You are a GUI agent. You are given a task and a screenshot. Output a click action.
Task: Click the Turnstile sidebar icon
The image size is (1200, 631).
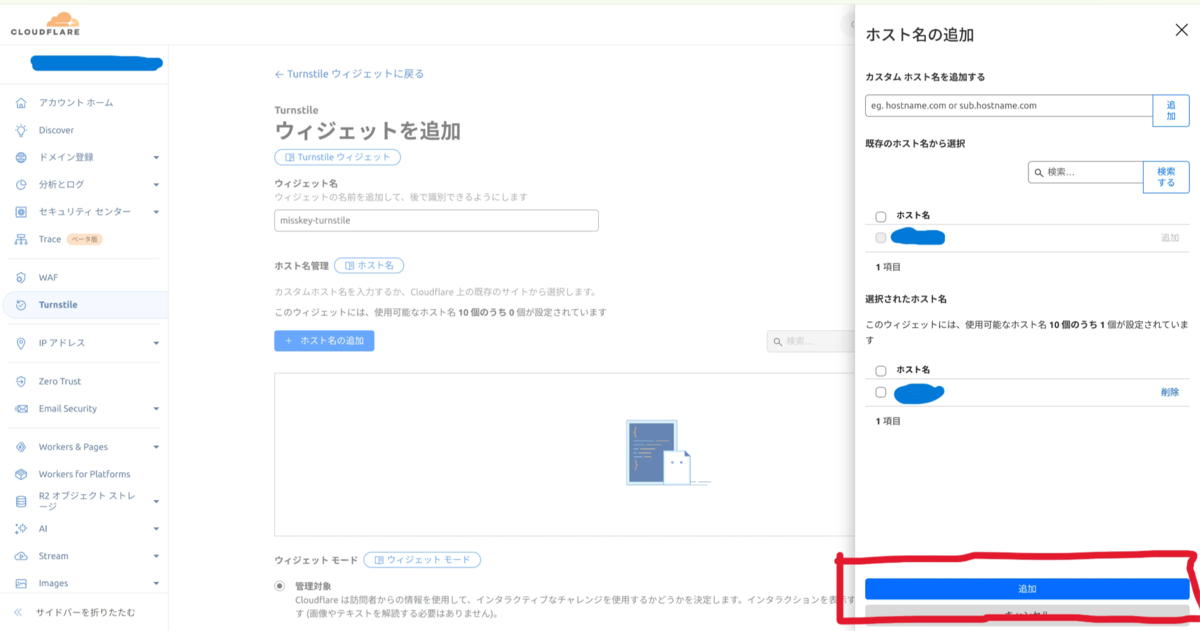[x=22, y=305]
